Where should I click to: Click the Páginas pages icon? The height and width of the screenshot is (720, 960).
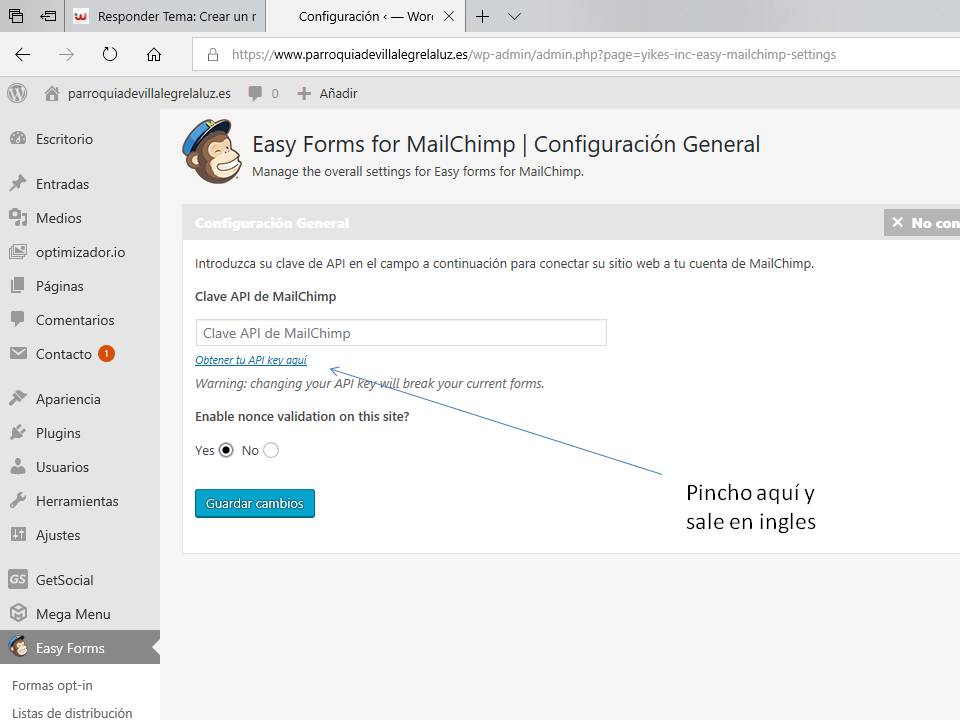pyautogui.click(x=18, y=285)
